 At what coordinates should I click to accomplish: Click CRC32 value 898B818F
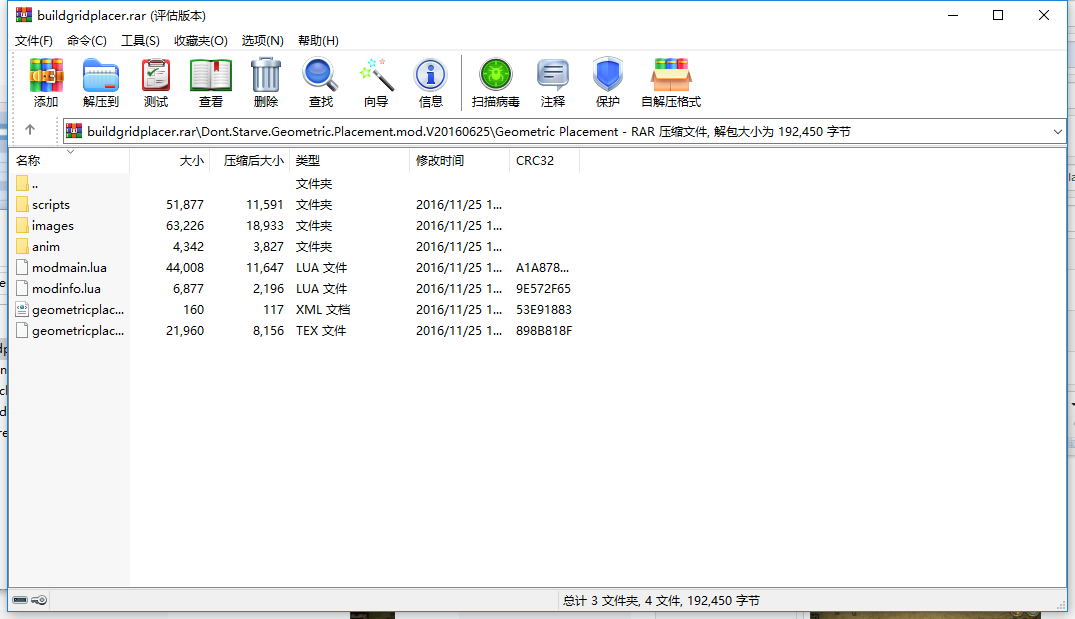[x=544, y=330]
